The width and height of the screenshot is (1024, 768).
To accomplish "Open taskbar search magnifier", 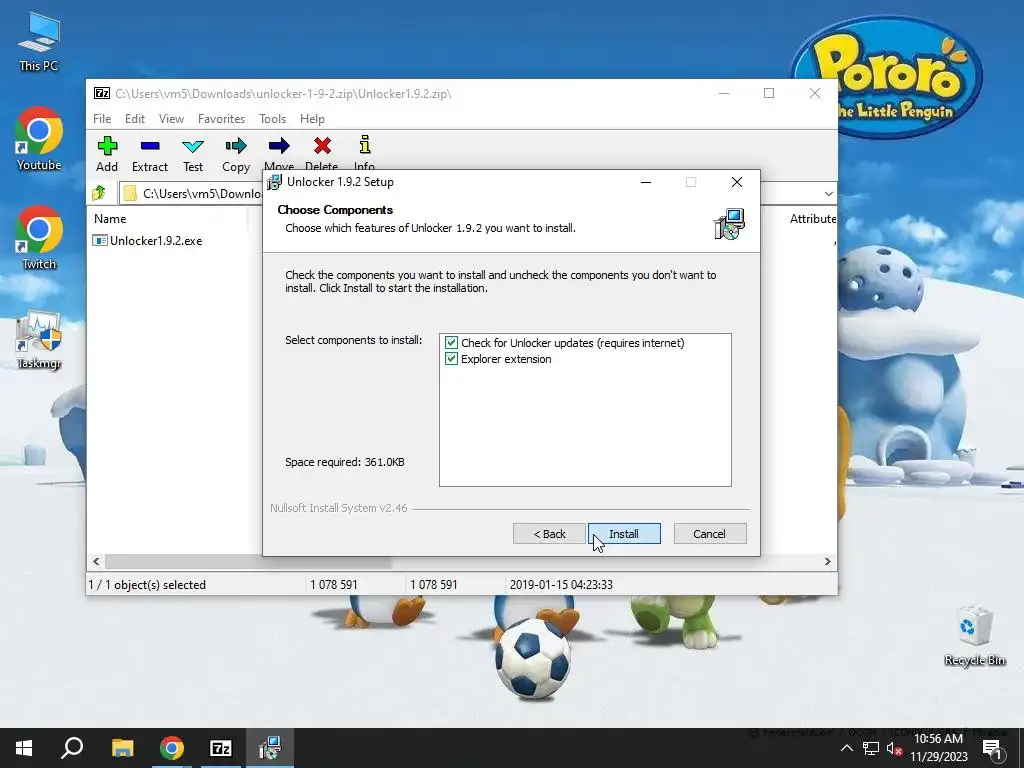I will tap(72, 748).
